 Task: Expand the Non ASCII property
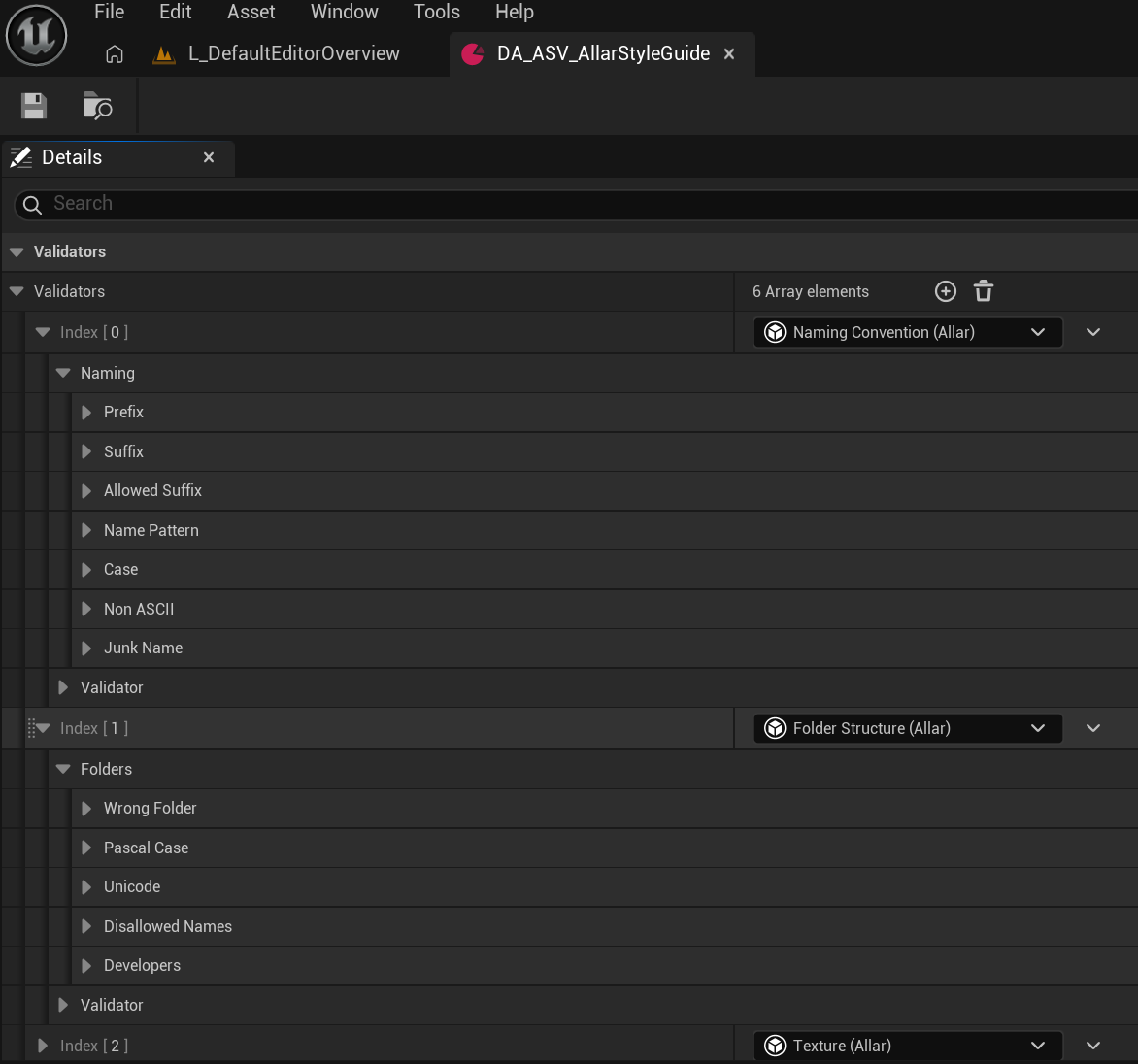pos(86,609)
